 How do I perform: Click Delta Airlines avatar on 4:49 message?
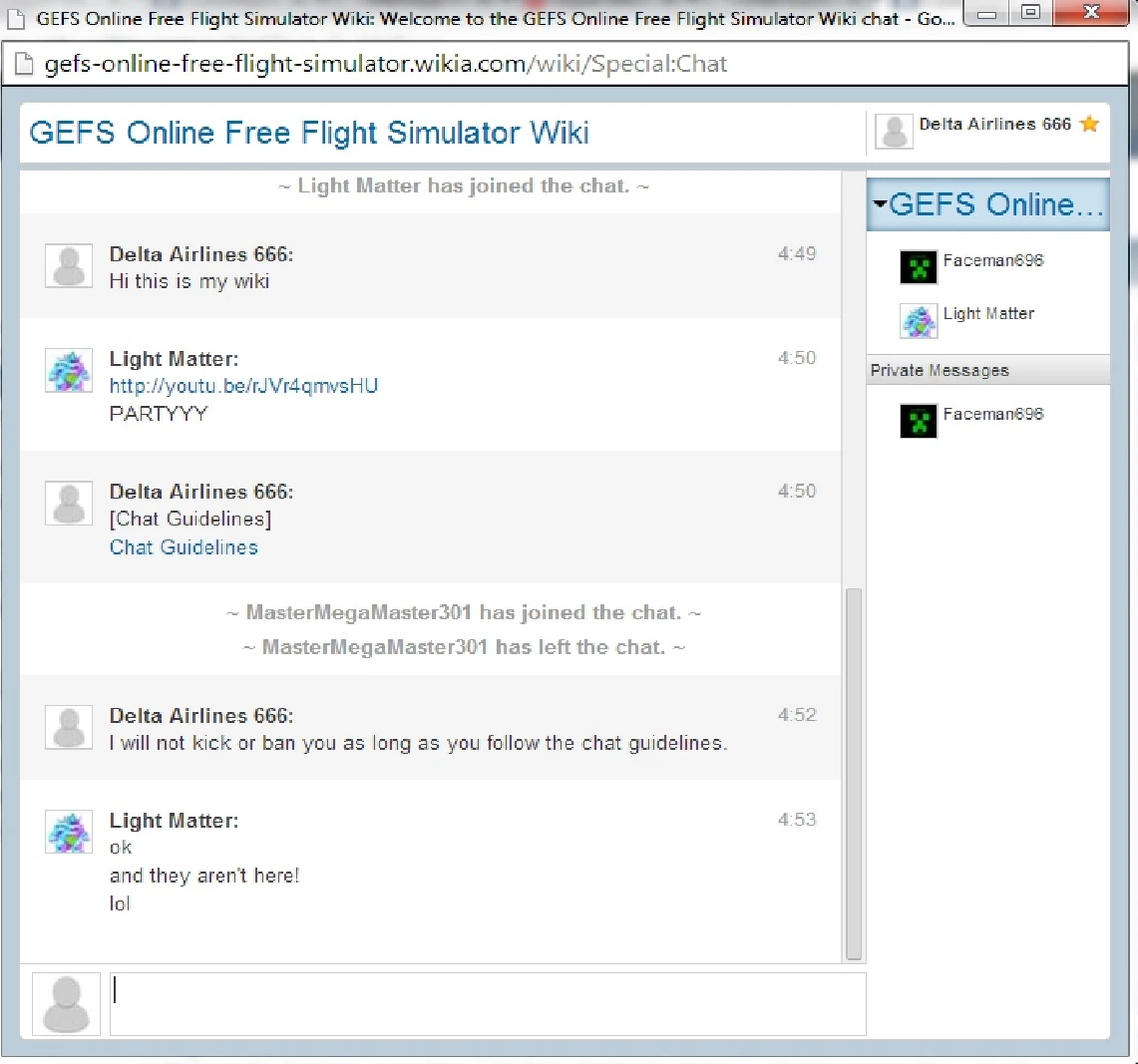[x=69, y=266]
